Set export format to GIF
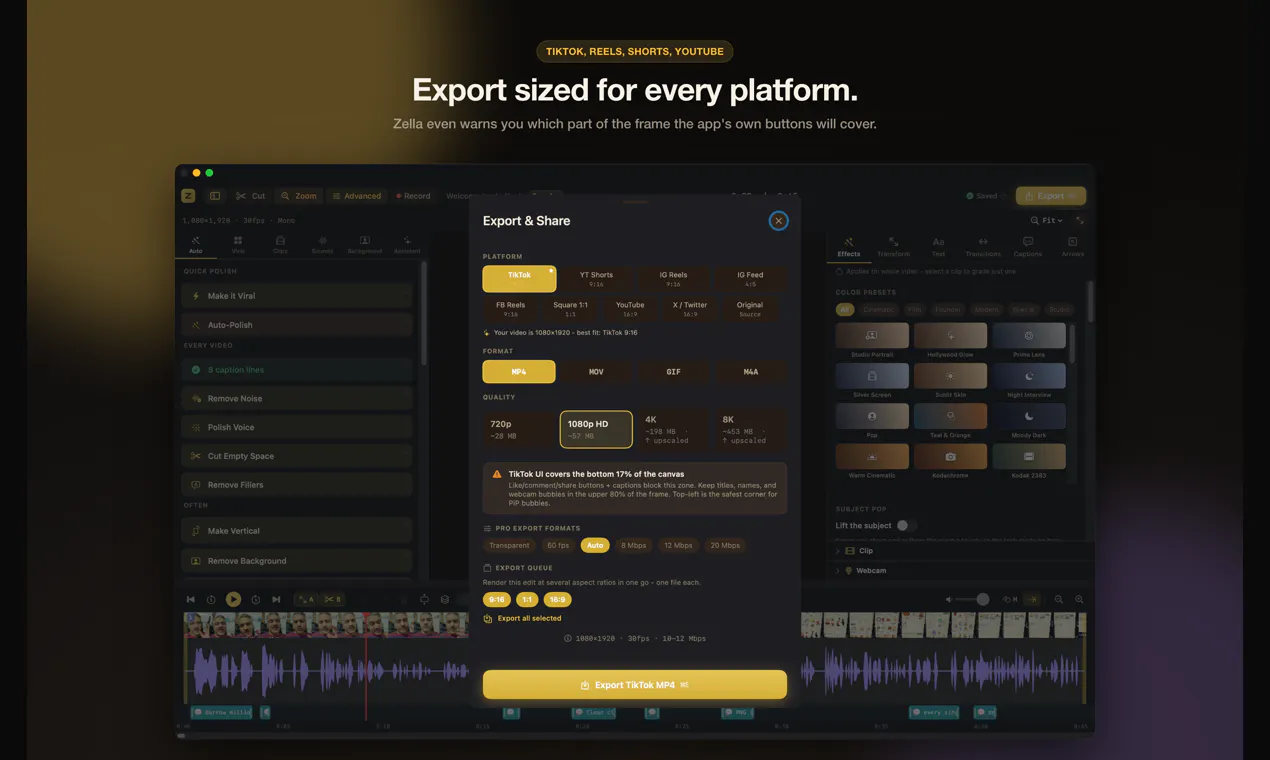This screenshot has height=760, width=1270. (673, 372)
